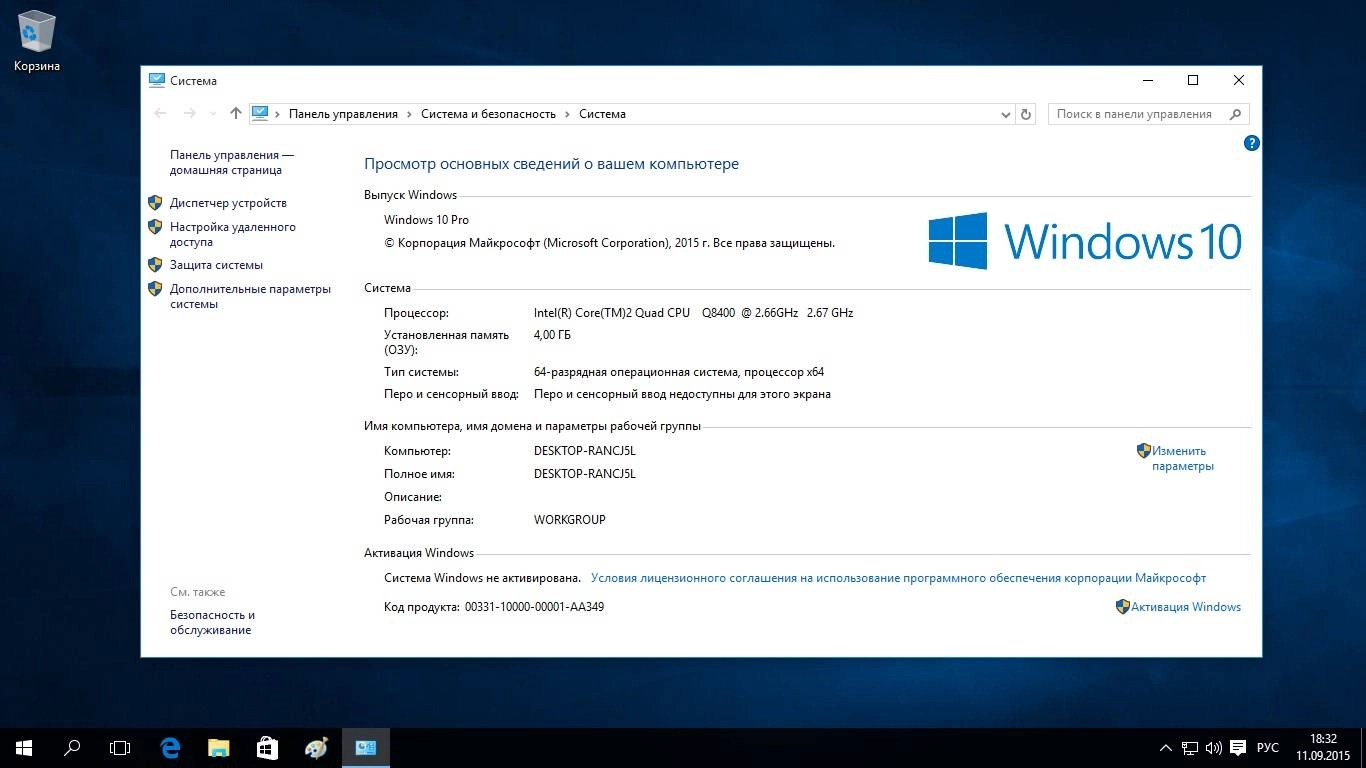This screenshot has width=1366, height=768.
Task: Click the Система window title icon
Action: point(157,80)
